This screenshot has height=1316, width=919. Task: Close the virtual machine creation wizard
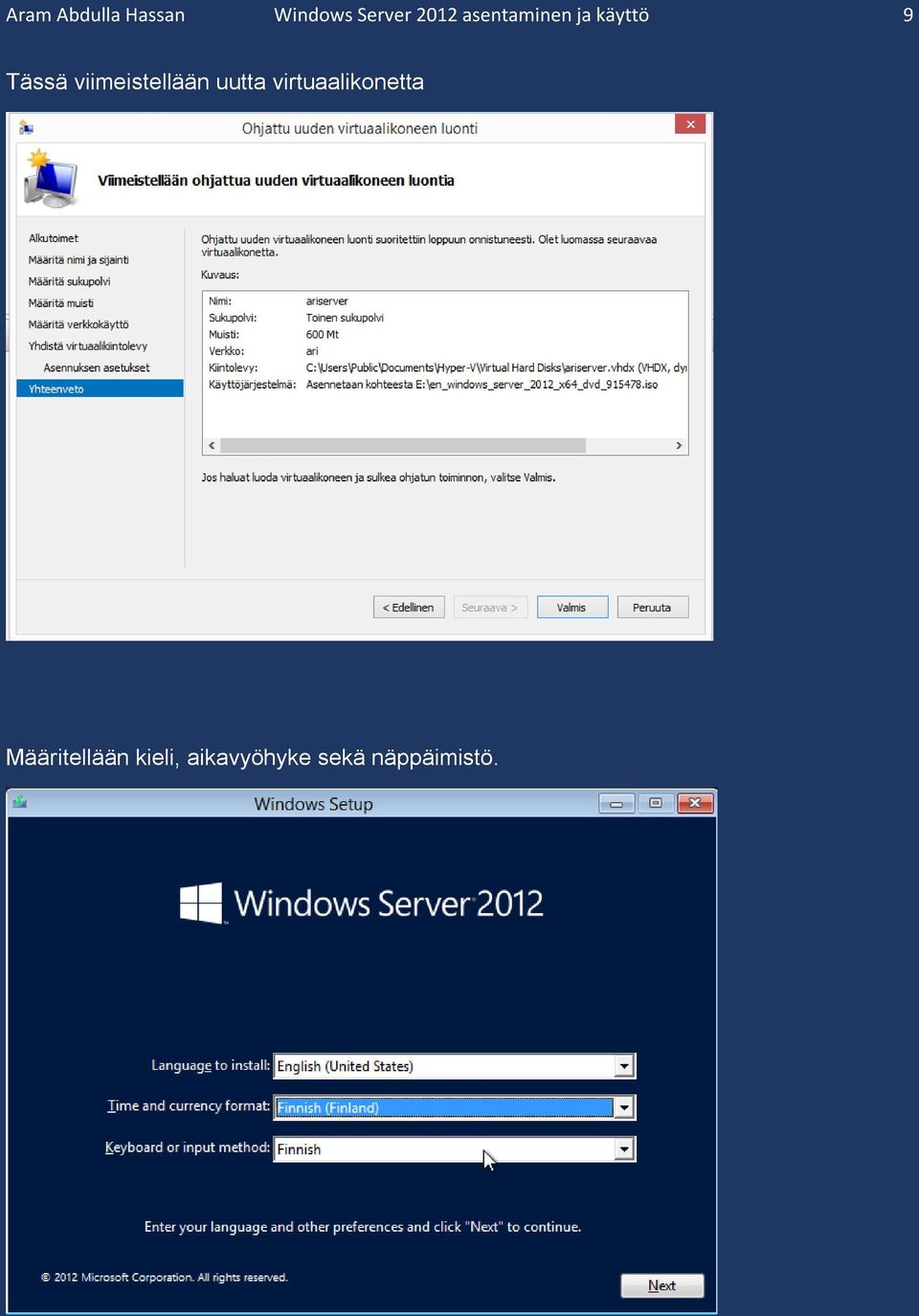tap(690, 124)
